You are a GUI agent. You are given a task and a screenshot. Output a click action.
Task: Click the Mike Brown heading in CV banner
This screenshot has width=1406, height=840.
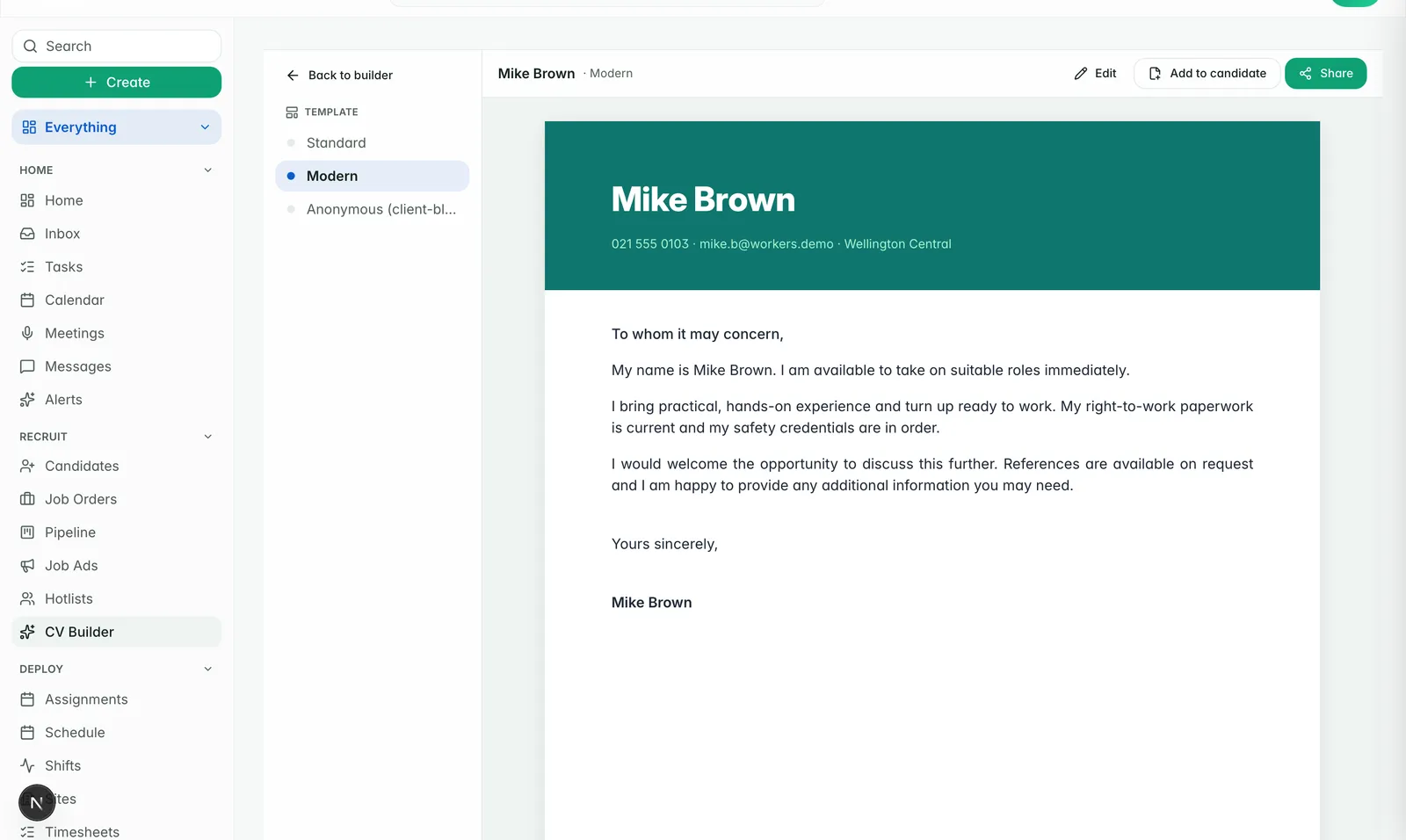click(703, 199)
